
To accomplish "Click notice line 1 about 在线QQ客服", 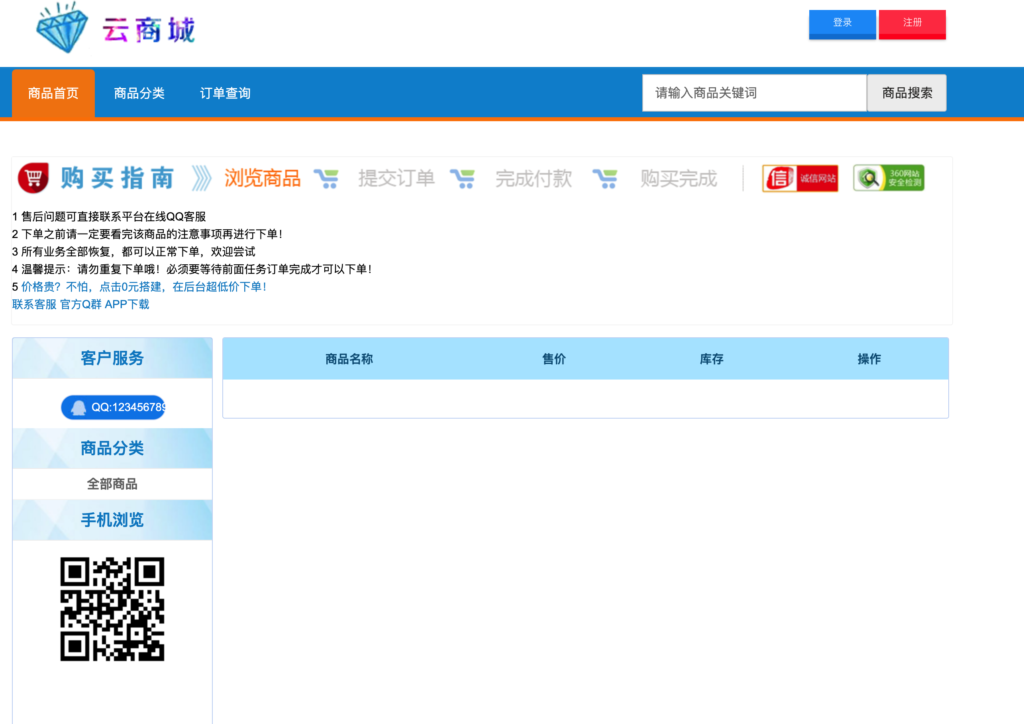I will pos(109,217).
